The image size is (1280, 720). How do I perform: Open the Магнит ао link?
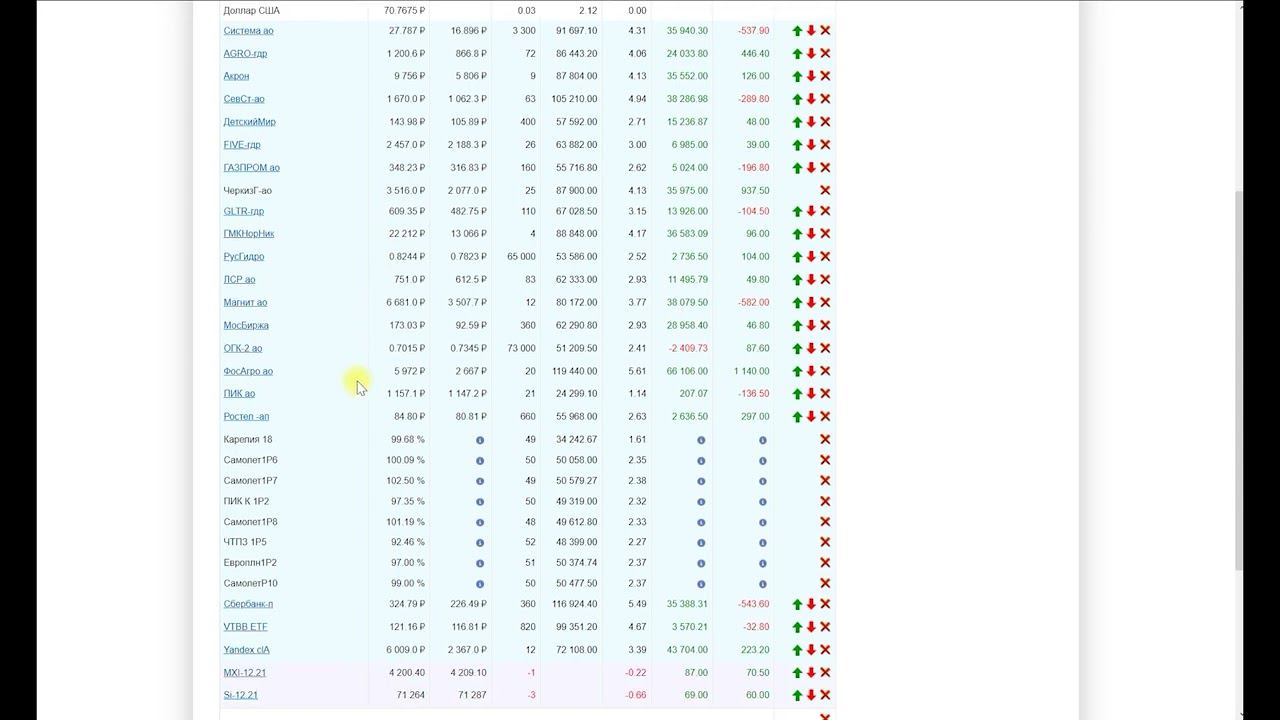point(245,303)
